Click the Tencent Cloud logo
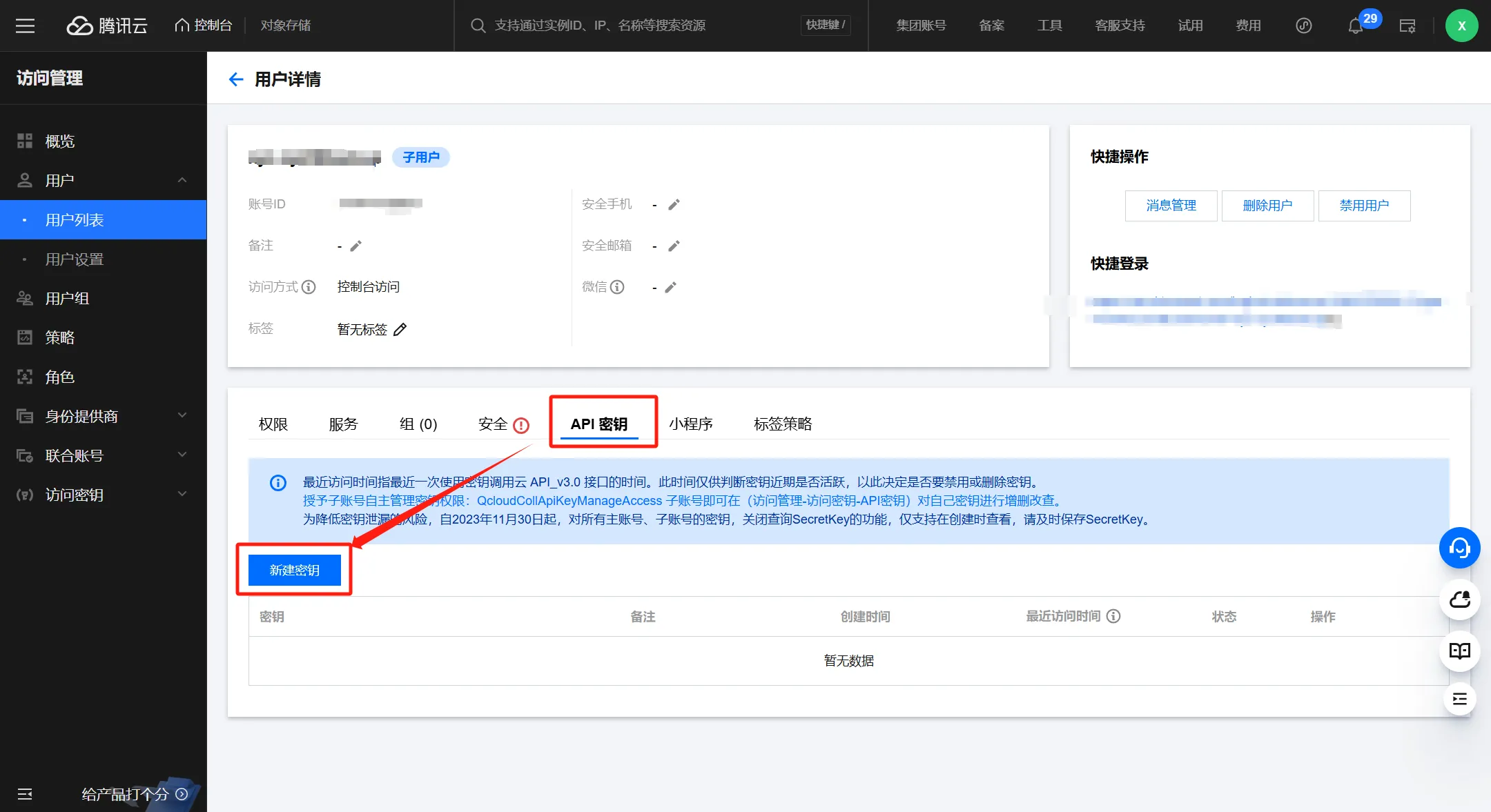Viewport: 1491px width, 812px height. (x=107, y=26)
